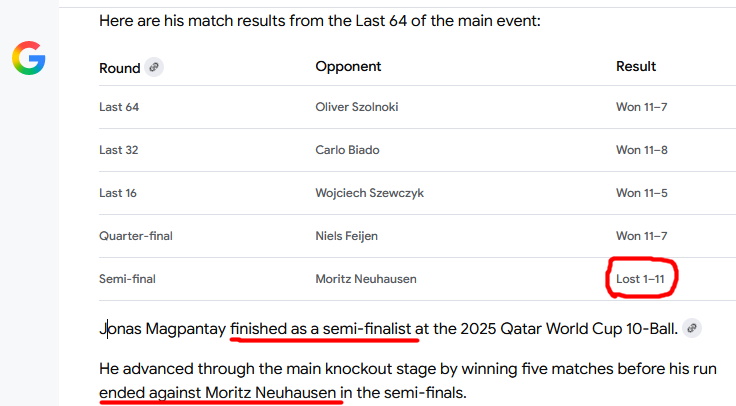Click the link icon beside Round header
The image size is (736, 406).
153,67
